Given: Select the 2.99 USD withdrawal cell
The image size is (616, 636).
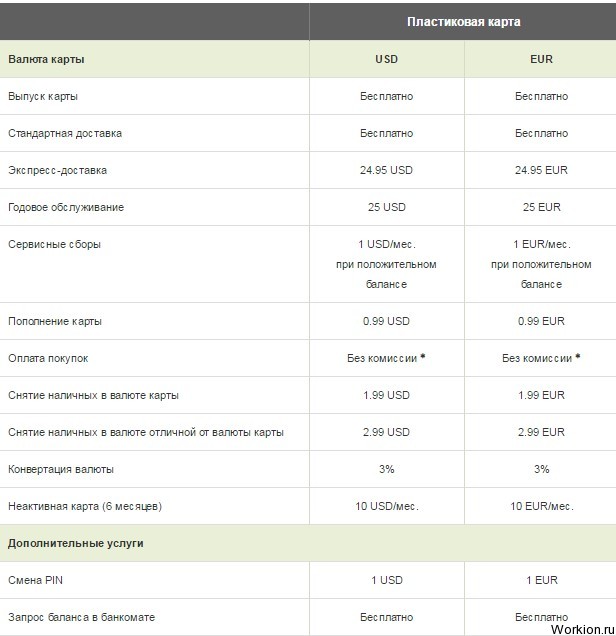Looking at the screenshot, I should (x=386, y=432).
